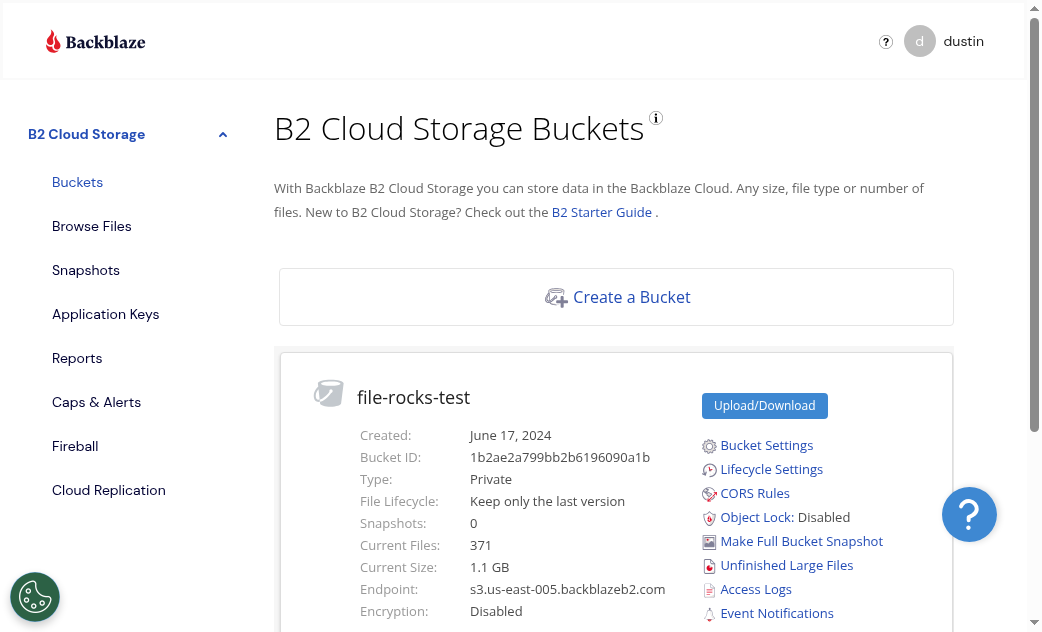Click the snapshot picture icon
The height and width of the screenshot is (632, 1042).
click(709, 542)
